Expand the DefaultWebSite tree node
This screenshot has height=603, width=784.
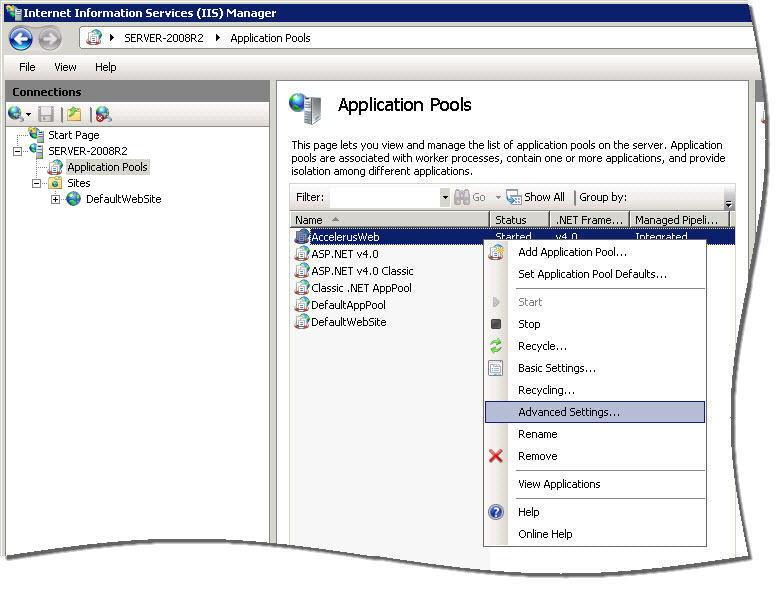pyautogui.click(x=55, y=200)
